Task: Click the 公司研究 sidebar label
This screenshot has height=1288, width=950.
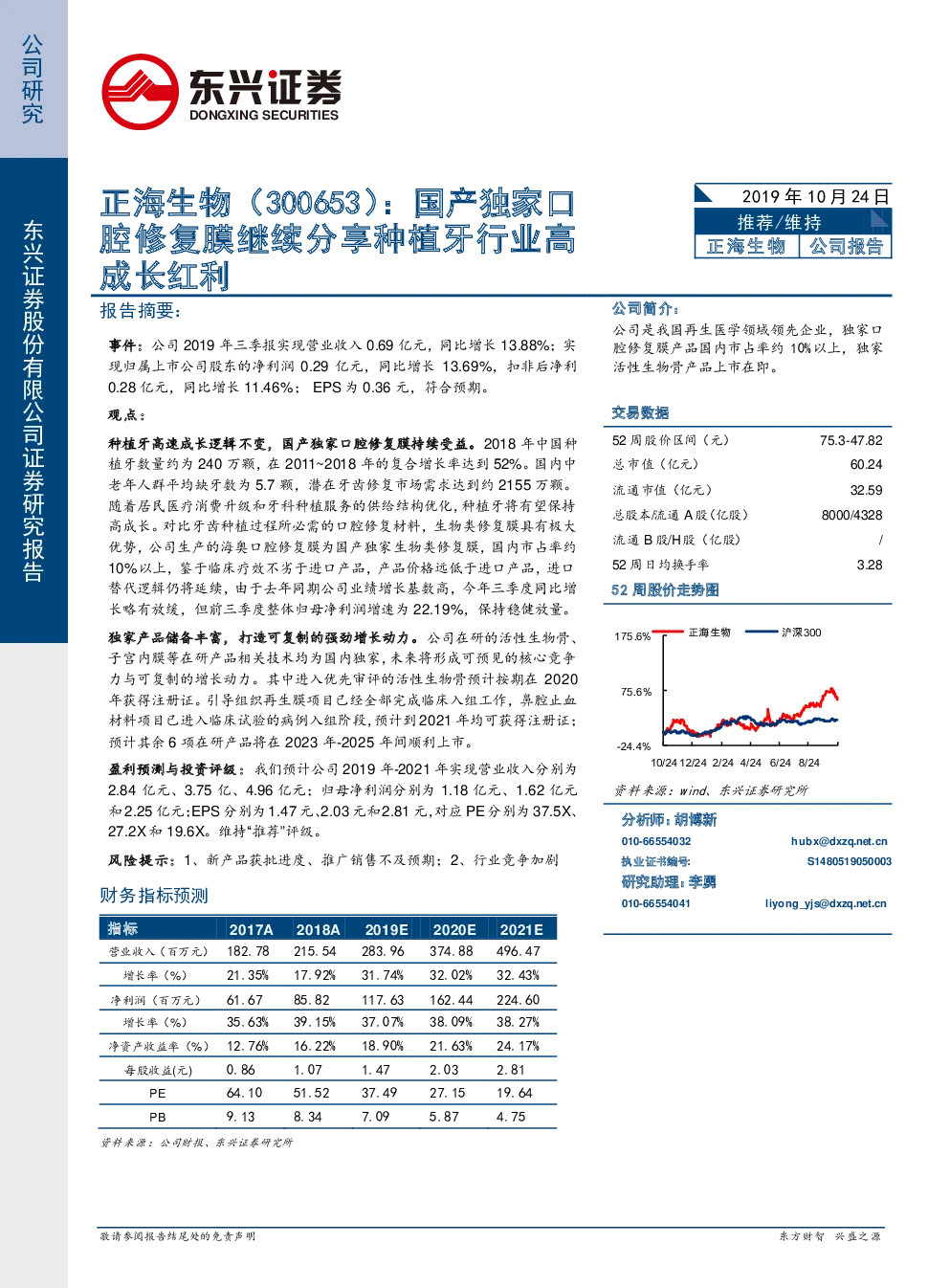Action: tap(33, 79)
